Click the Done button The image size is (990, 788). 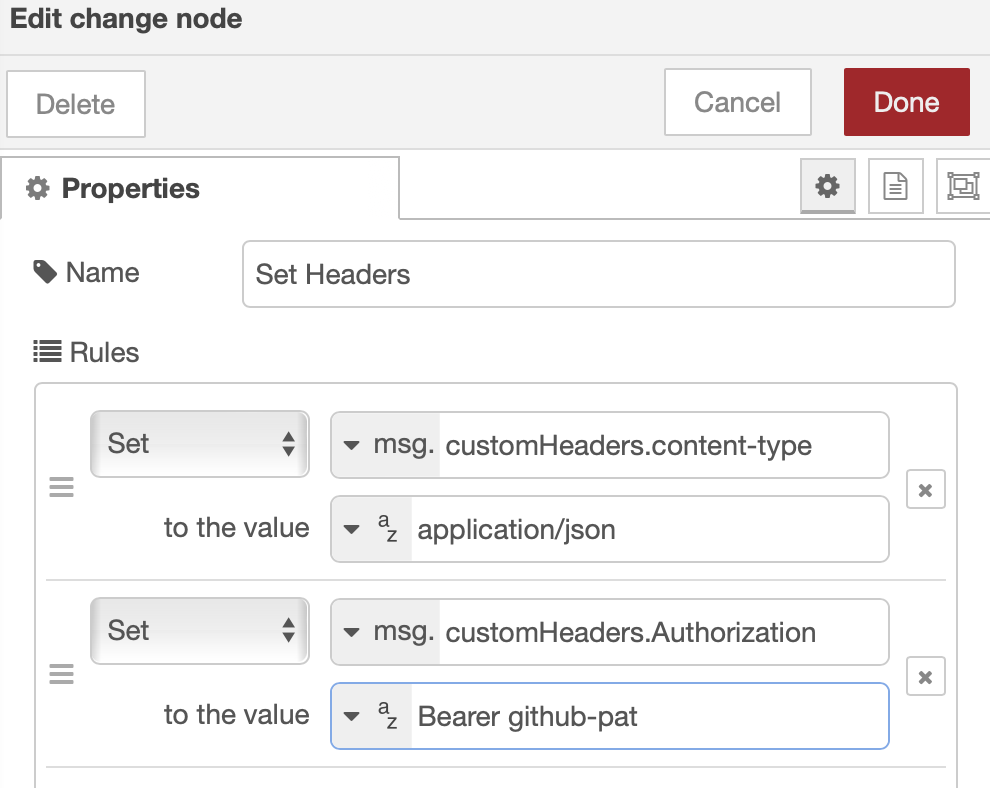pyautogui.click(x=906, y=102)
